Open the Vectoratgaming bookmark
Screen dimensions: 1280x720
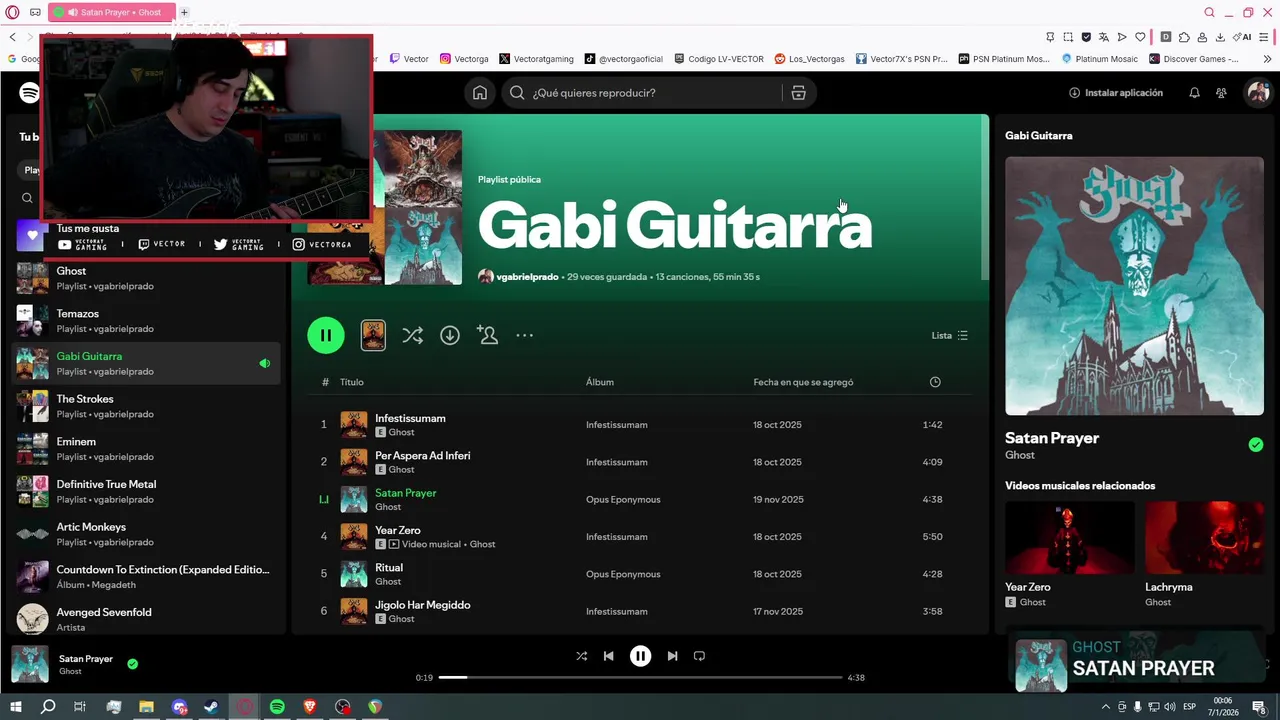click(x=536, y=59)
